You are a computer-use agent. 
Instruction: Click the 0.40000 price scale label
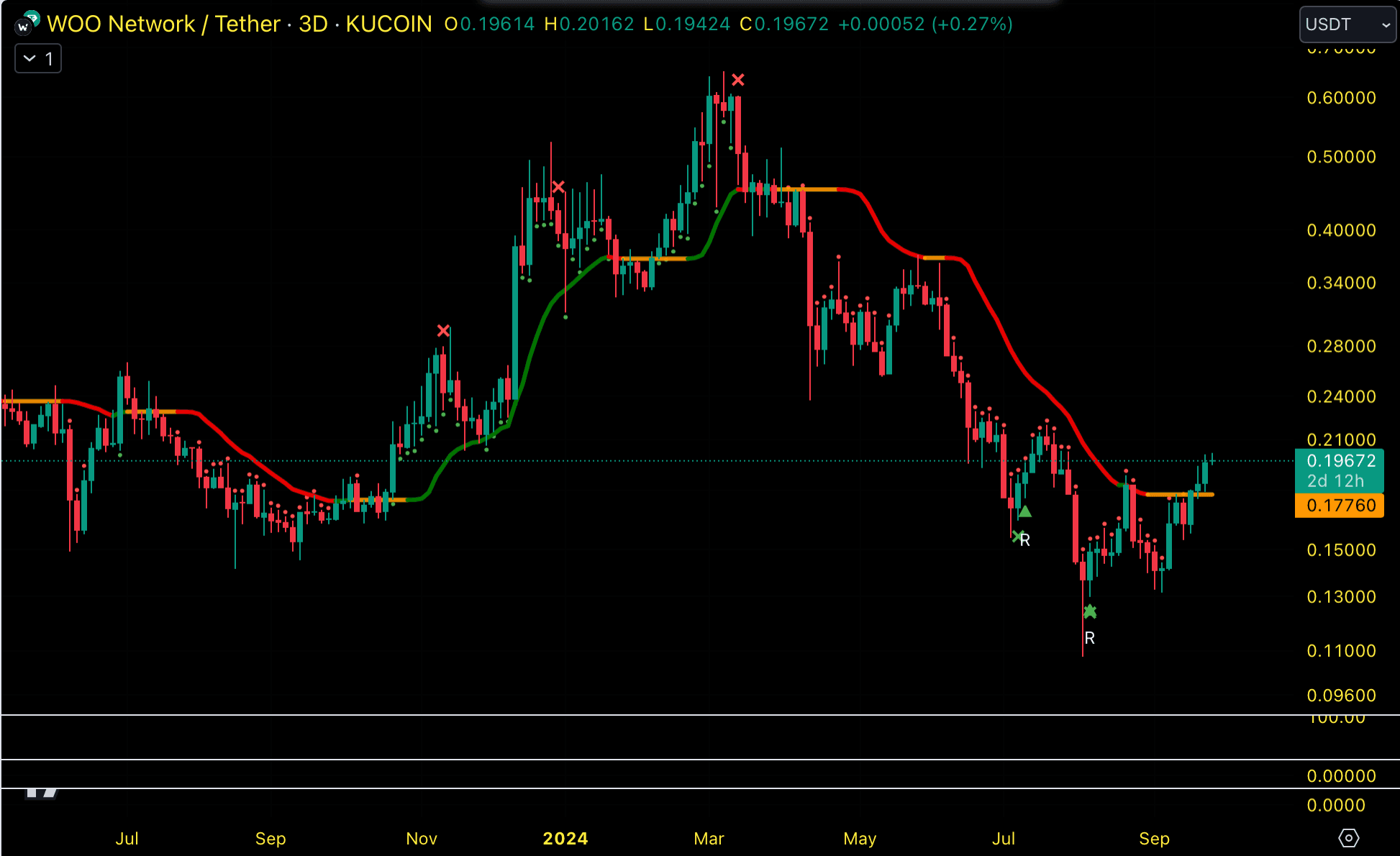[x=1341, y=230]
